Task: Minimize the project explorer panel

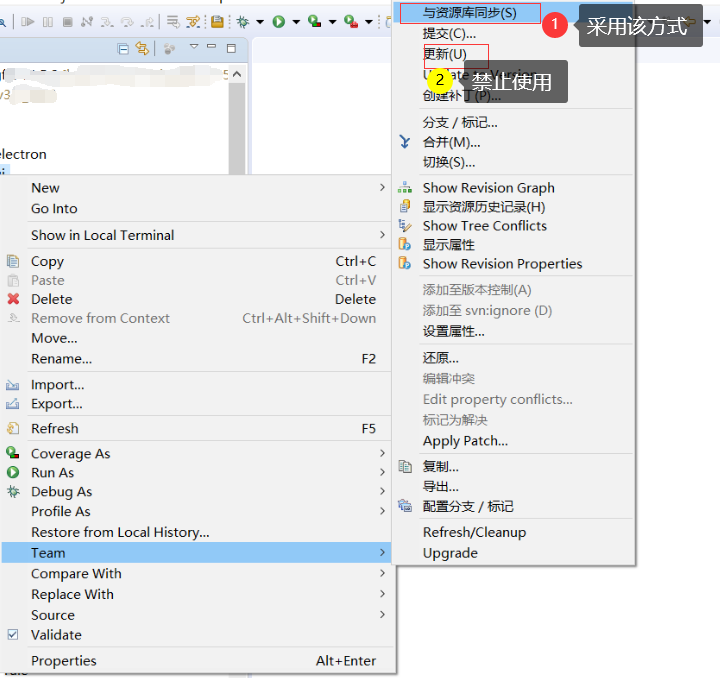Action: 213,47
